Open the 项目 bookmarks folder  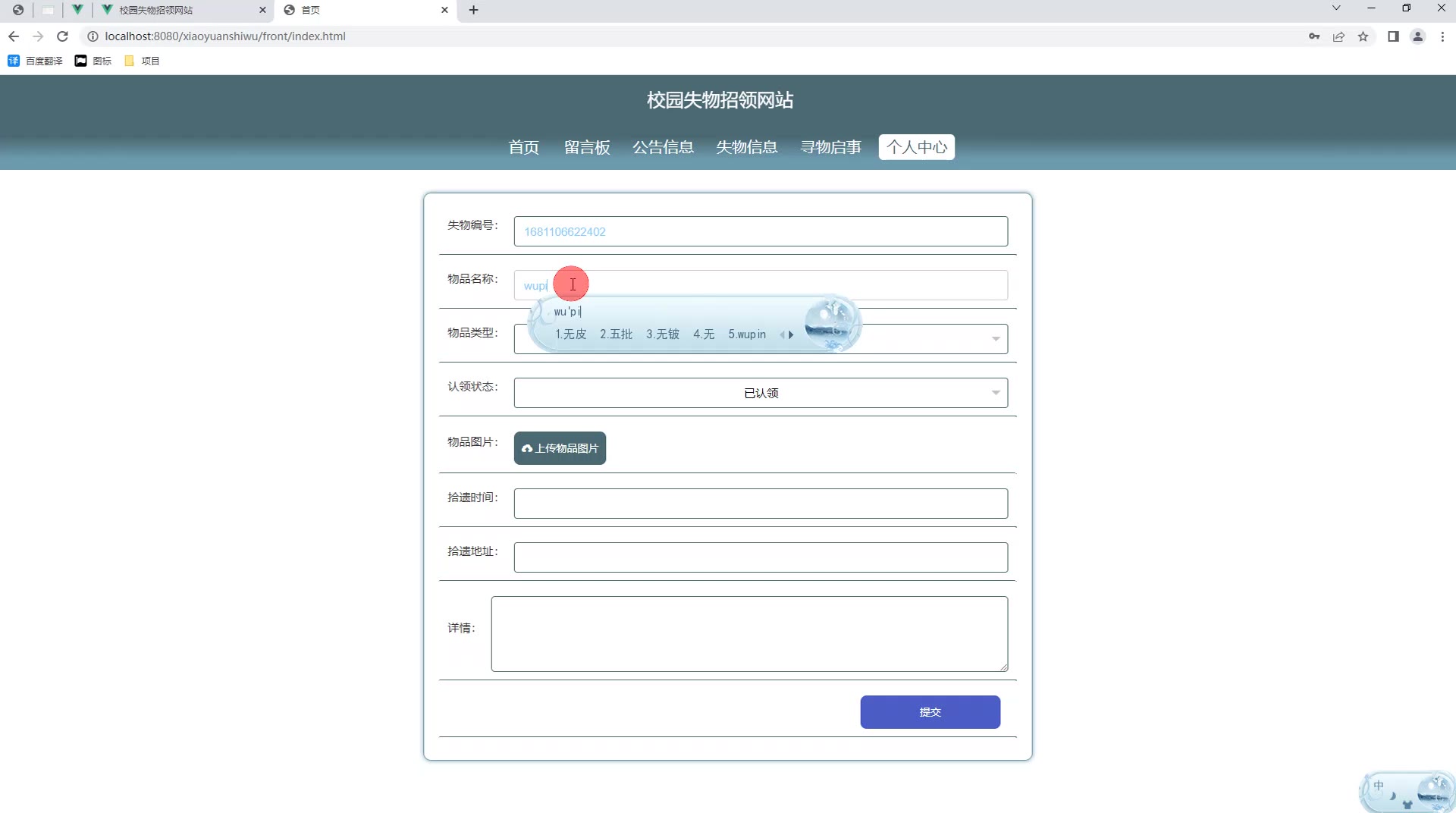tap(142, 61)
